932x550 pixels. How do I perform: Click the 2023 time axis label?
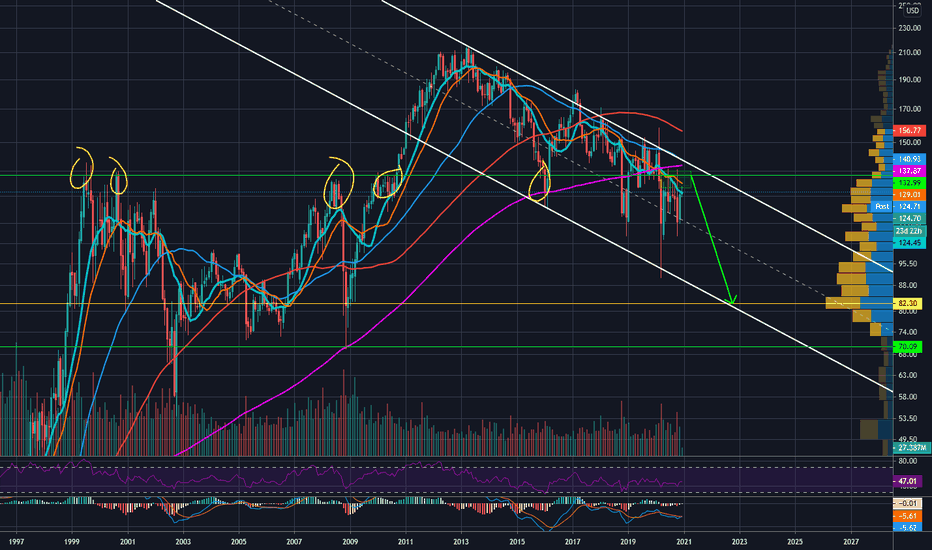click(x=739, y=542)
